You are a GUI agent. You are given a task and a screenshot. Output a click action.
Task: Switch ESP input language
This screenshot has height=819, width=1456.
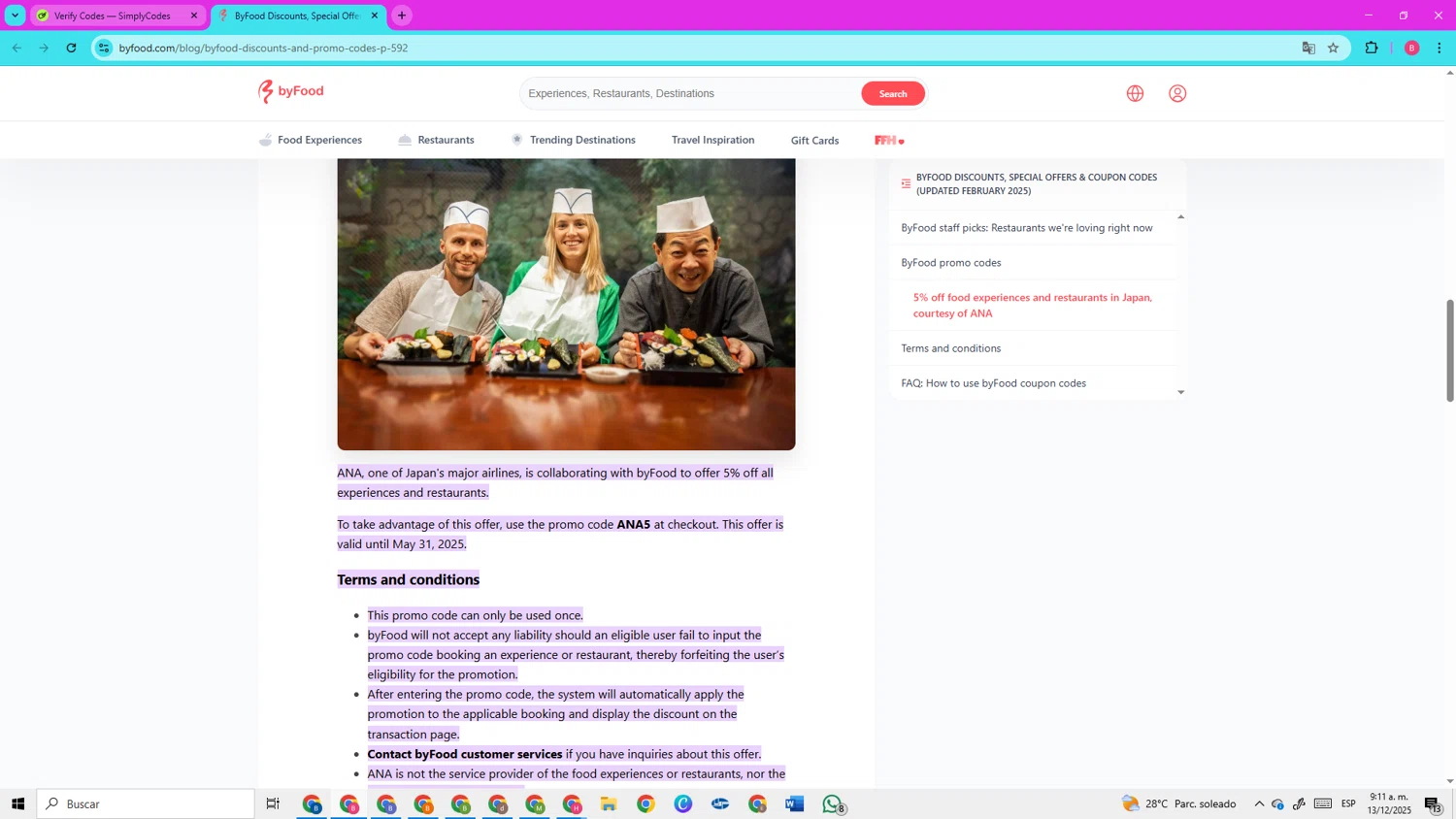tap(1348, 803)
